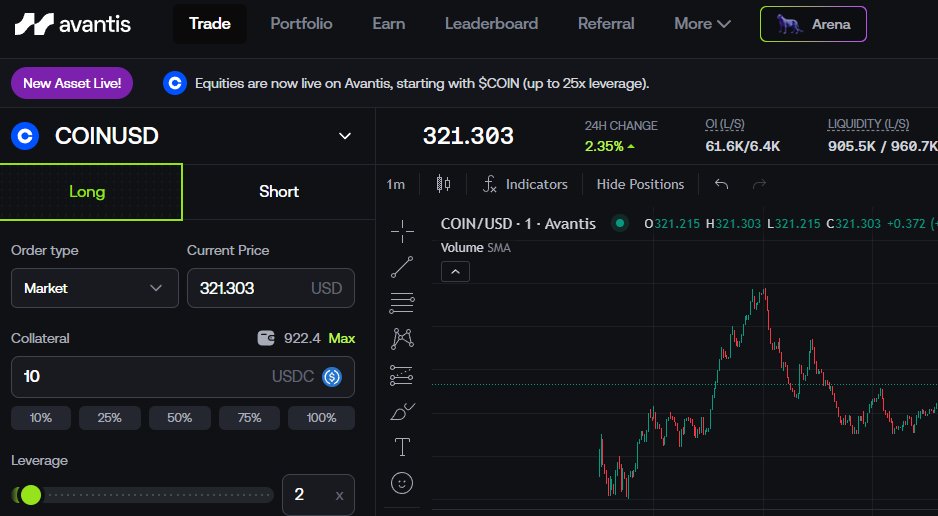Open the Arena button
This screenshot has width=938, height=516.
pyautogui.click(x=813, y=24)
